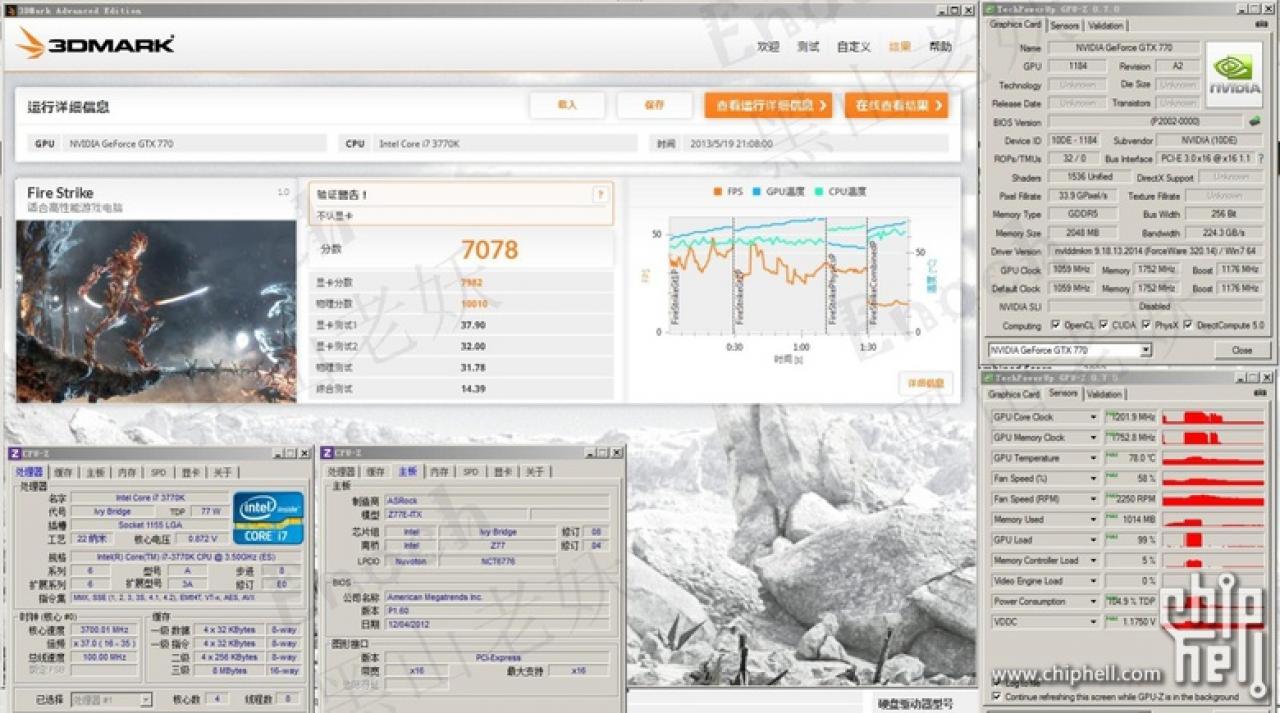Click the Z title icon of left CPU-Z window

15,453
